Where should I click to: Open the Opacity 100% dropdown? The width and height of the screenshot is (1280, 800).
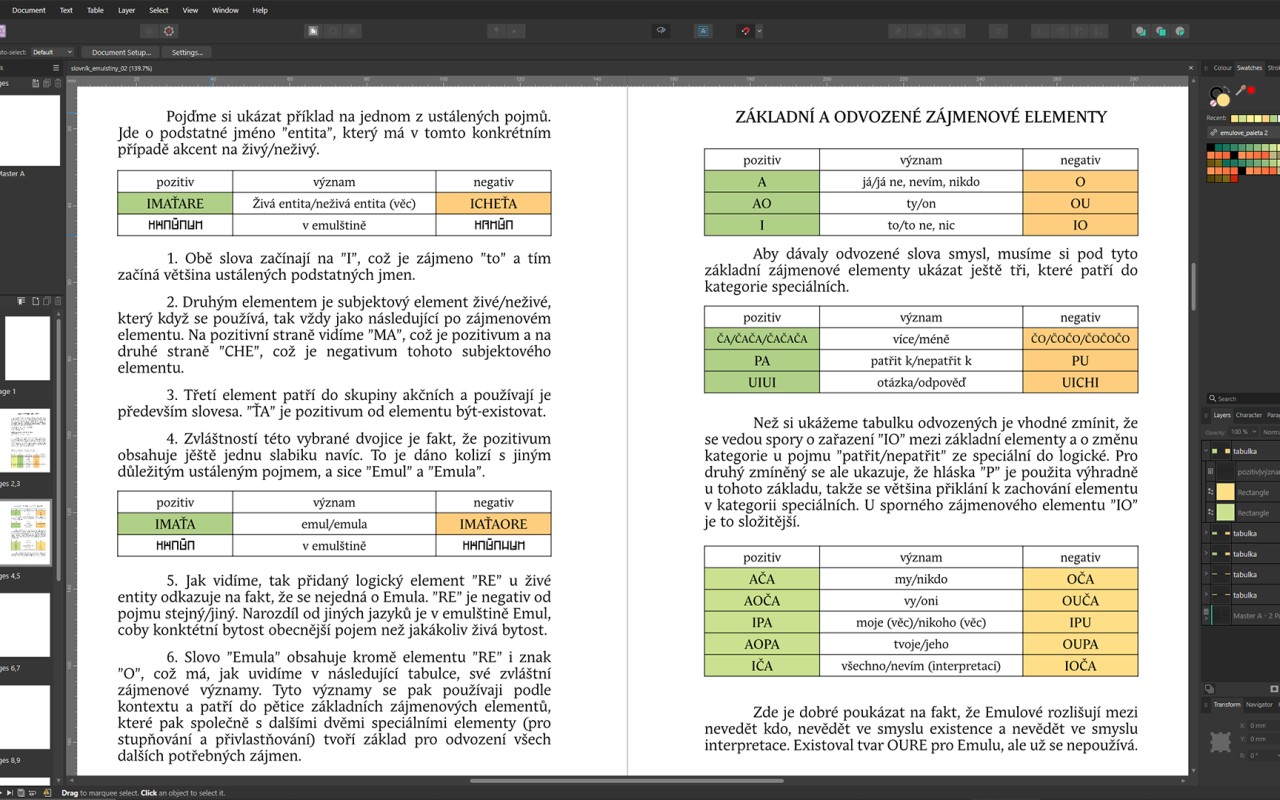pyautogui.click(x=1243, y=432)
